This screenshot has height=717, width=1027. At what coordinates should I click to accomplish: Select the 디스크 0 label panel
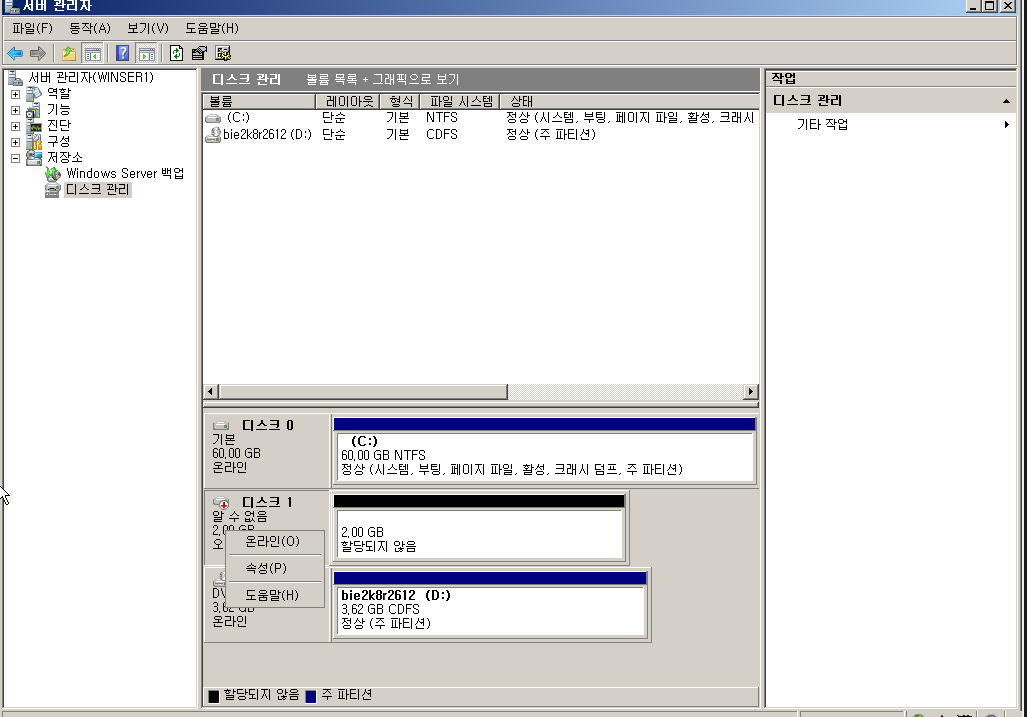[267, 450]
